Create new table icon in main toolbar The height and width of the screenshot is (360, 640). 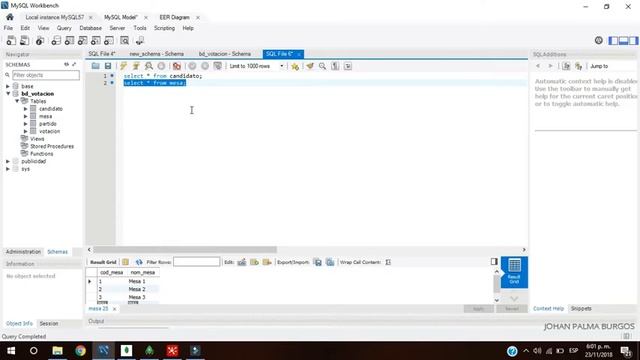(69, 40)
